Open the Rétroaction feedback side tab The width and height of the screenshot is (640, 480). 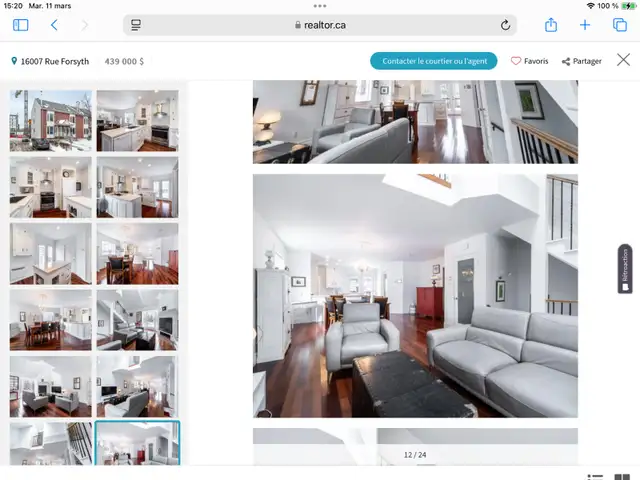click(x=625, y=269)
